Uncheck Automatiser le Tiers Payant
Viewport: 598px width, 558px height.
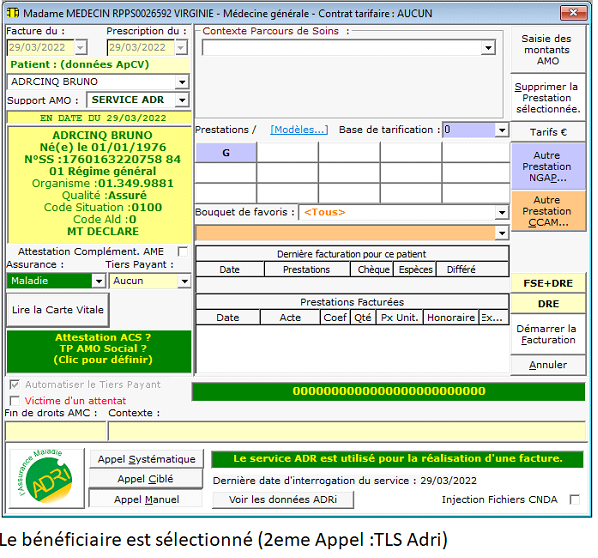(14, 384)
